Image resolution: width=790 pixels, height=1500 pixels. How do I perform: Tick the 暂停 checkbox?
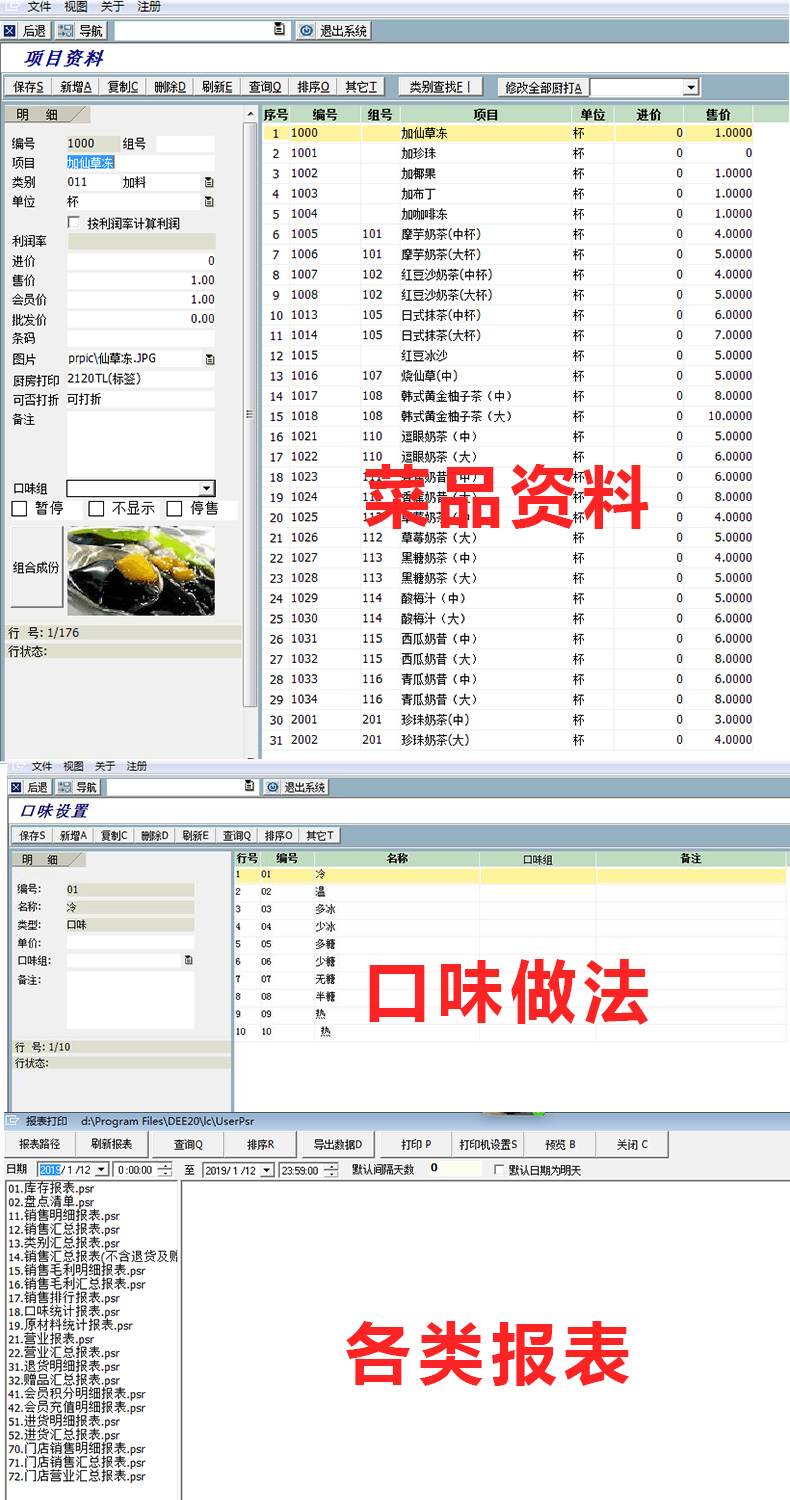19,509
